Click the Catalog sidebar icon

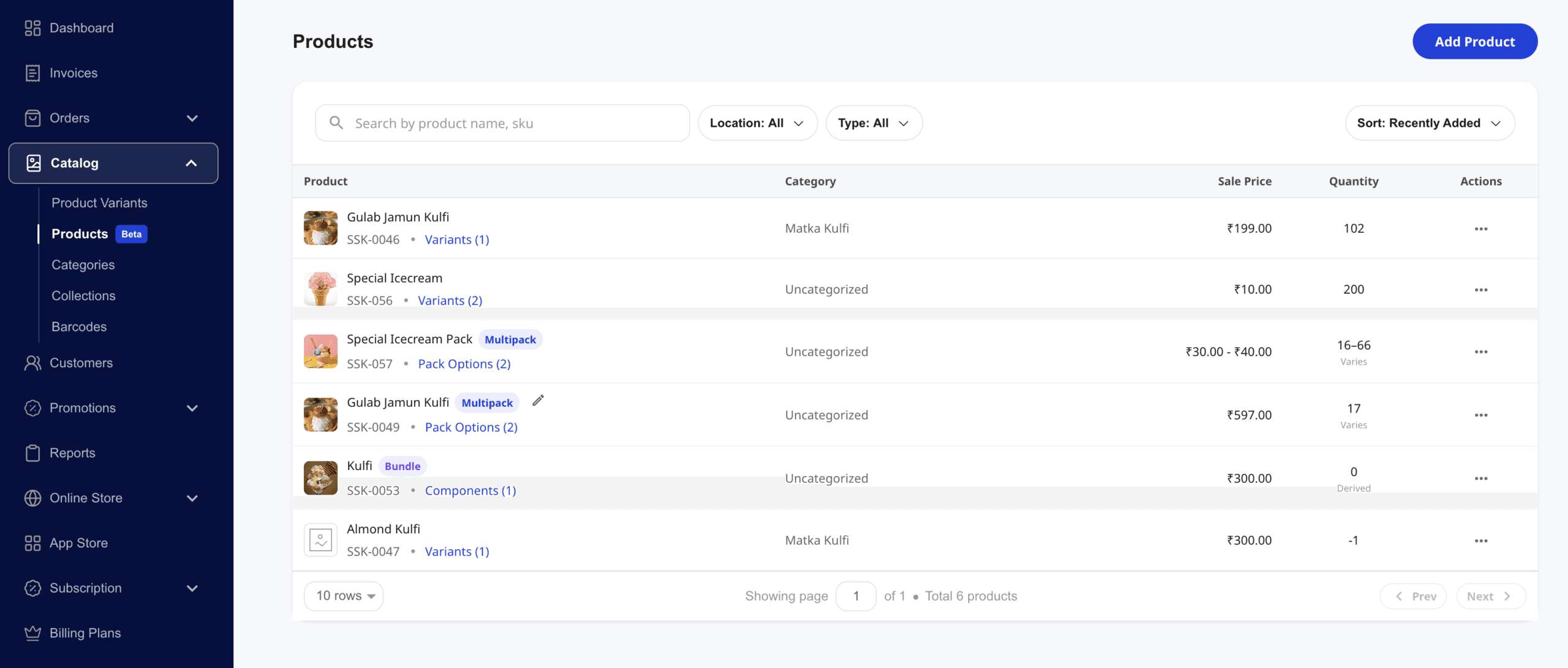(x=34, y=163)
